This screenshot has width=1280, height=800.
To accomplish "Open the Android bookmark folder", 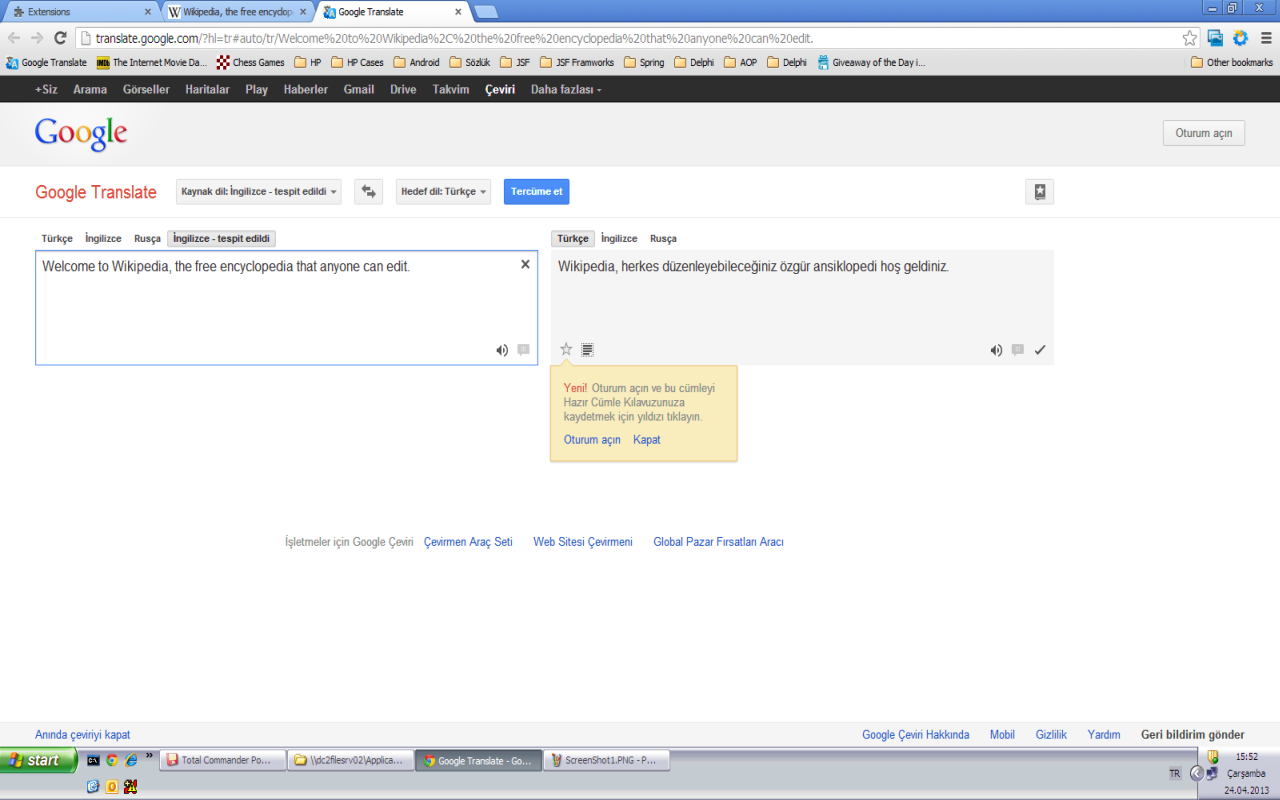I will click(416, 62).
